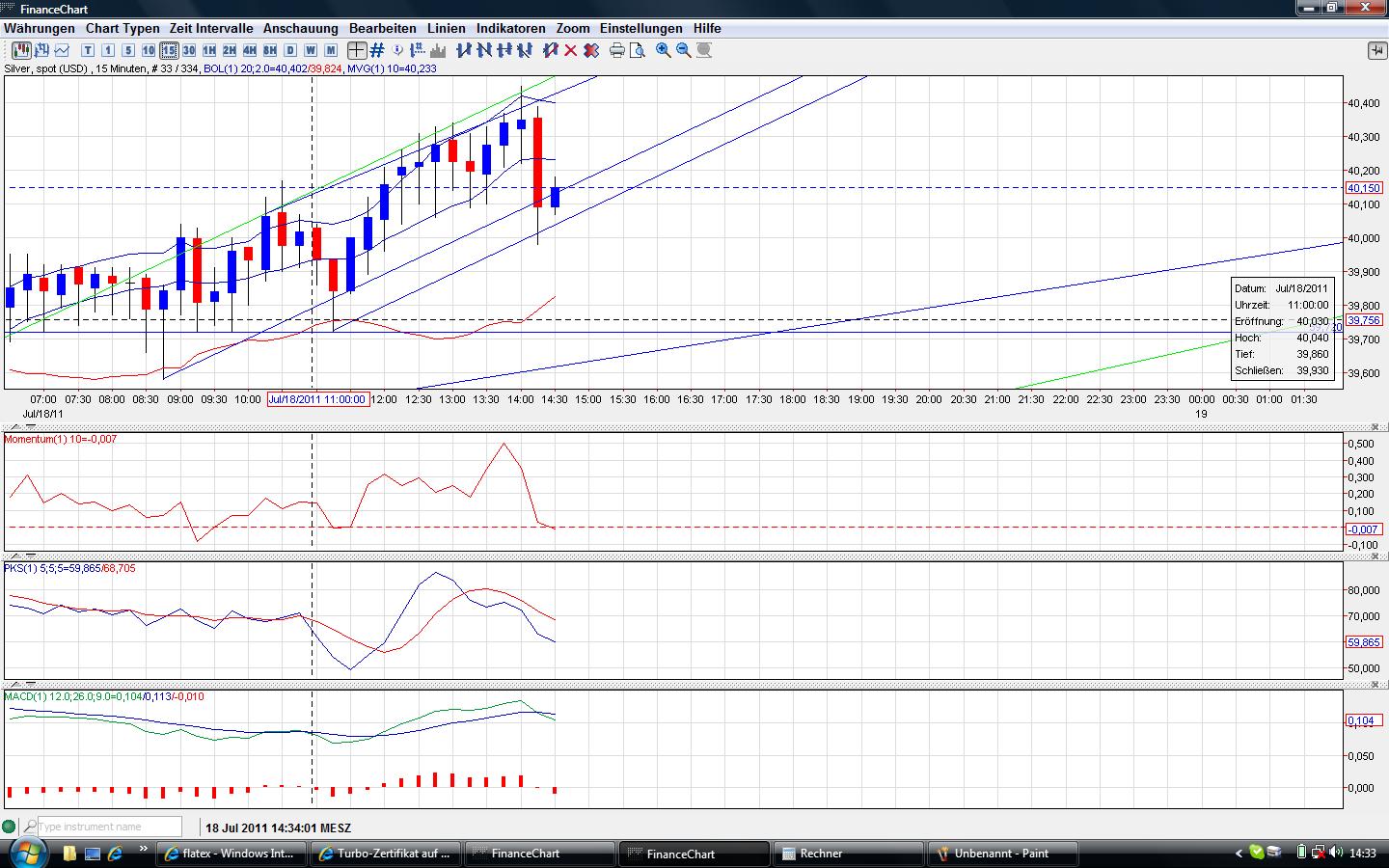The height and width of the screenshot is (868, 1389).
Task: Select the candlestick chart type icon
Action: pos(22,50)
